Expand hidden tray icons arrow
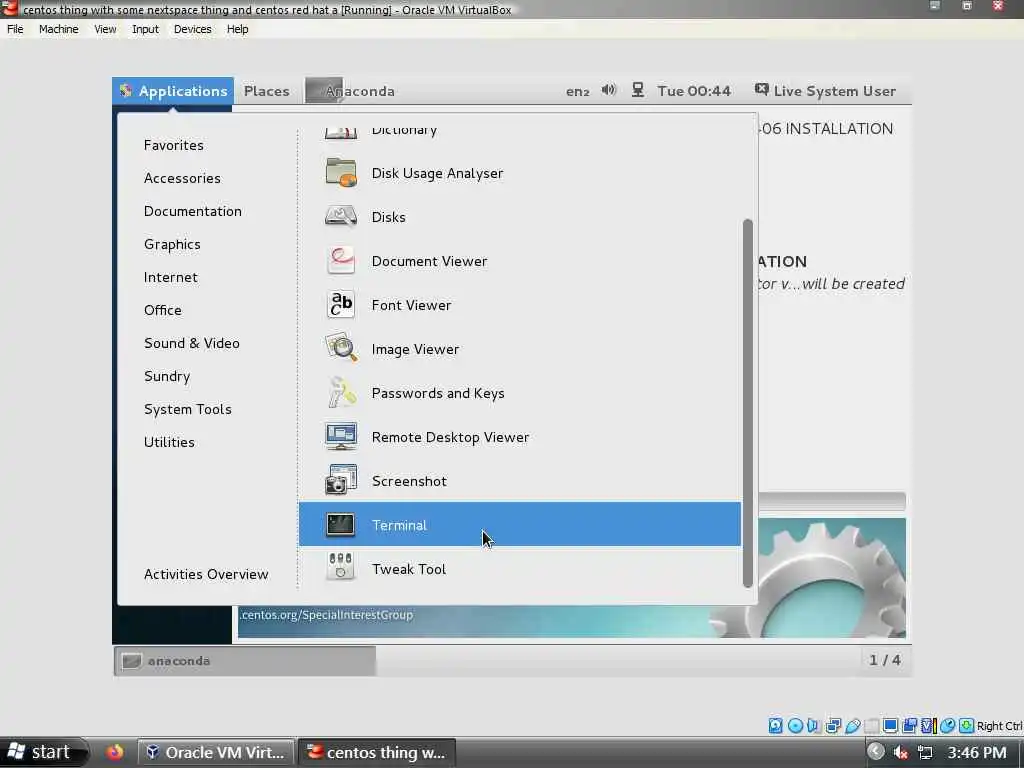 click(876, 752)
